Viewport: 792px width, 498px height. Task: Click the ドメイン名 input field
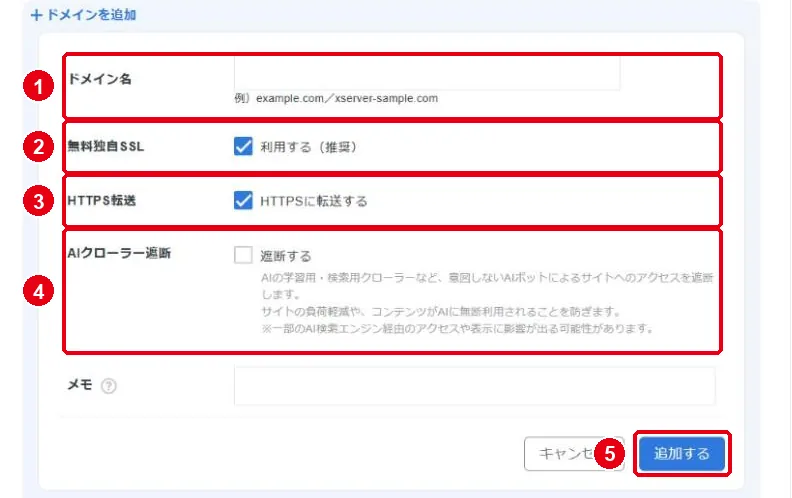point(427,74)
